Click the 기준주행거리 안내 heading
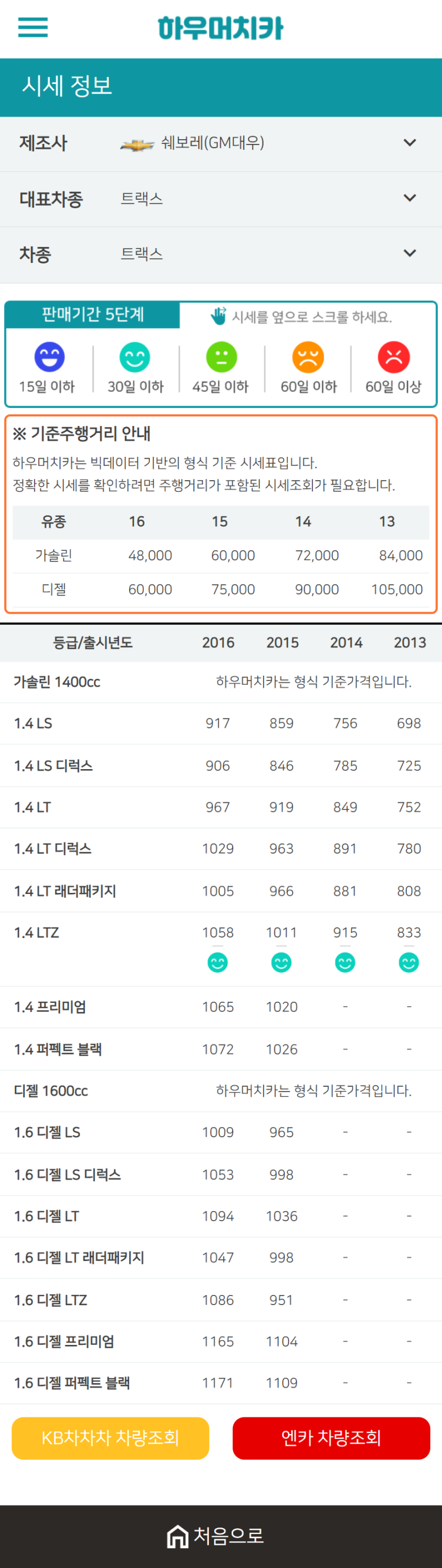Viewport: 442px width, 1568px height. pyautogui.click(x=81, y=434)
